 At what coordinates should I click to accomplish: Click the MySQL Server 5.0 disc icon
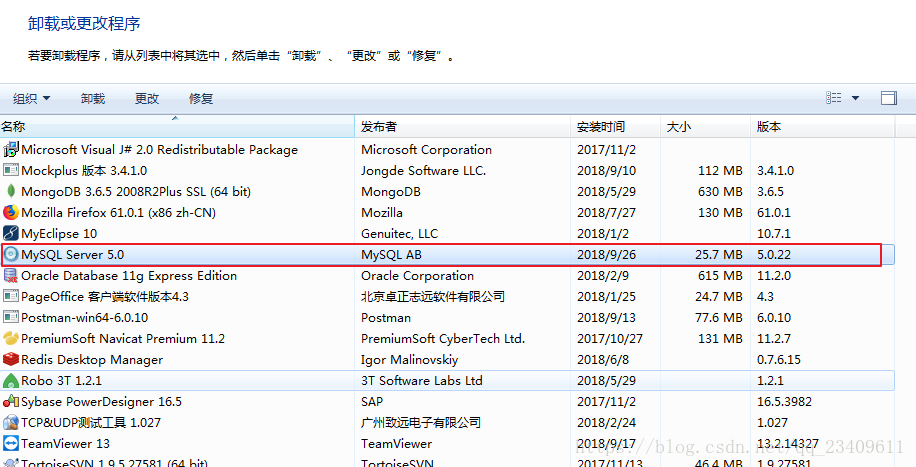click(x=11, y=254)
